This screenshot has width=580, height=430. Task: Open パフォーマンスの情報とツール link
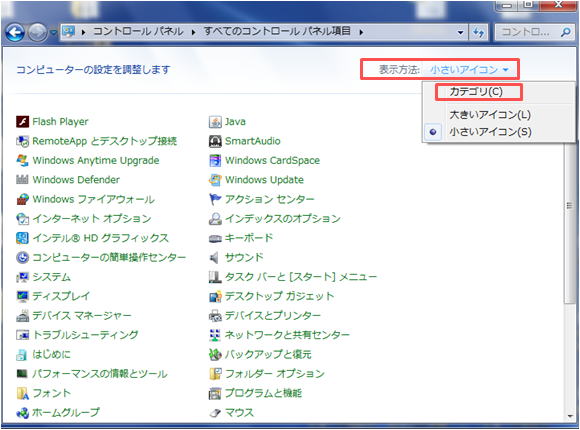click(100, 373)
